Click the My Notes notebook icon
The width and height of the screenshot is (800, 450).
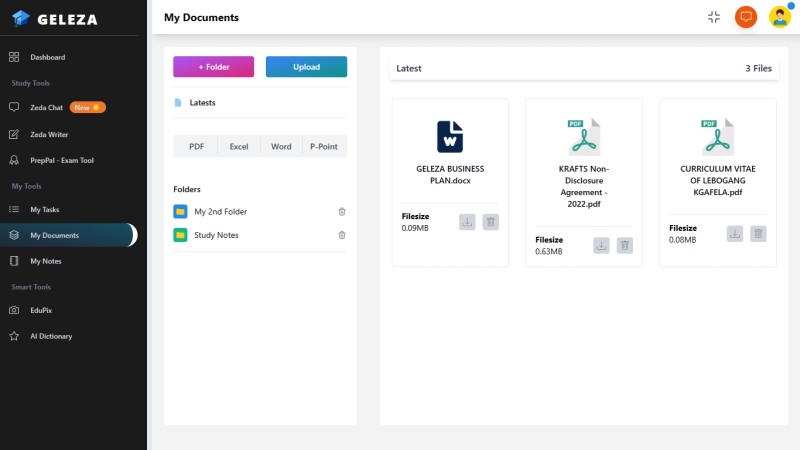14,261
